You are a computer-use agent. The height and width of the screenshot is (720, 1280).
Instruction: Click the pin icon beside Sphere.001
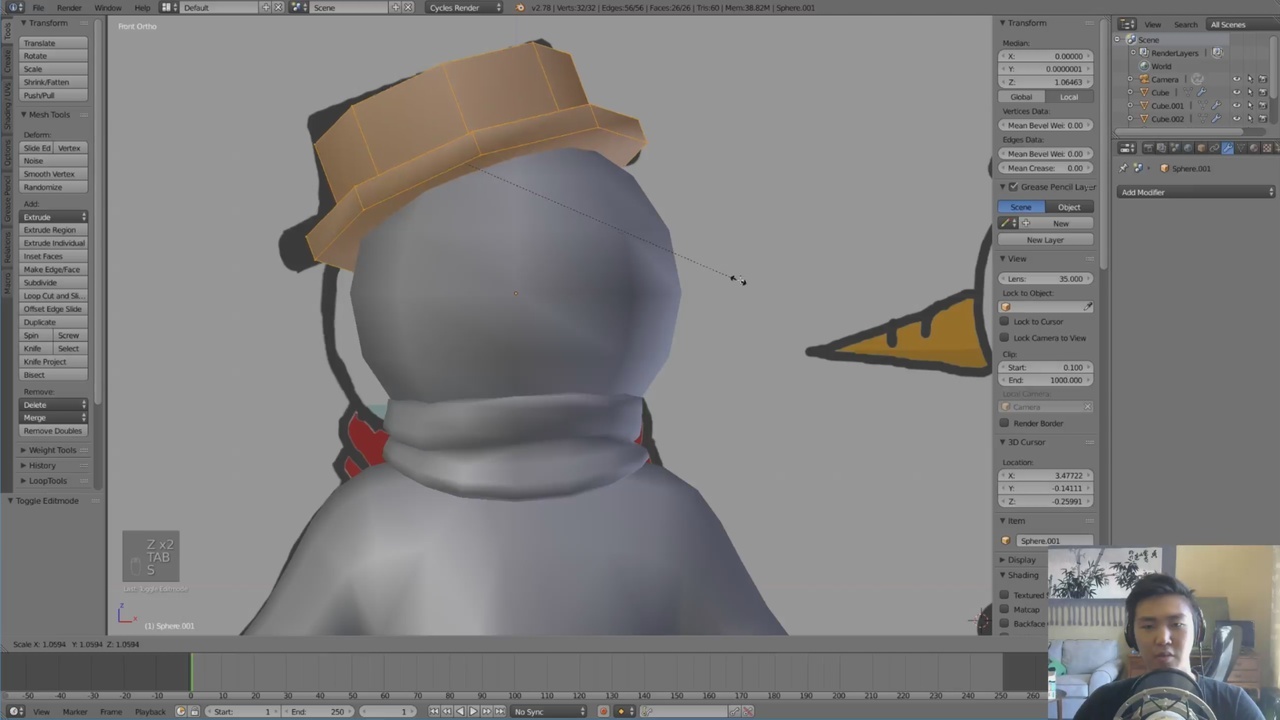(1124, 168)
